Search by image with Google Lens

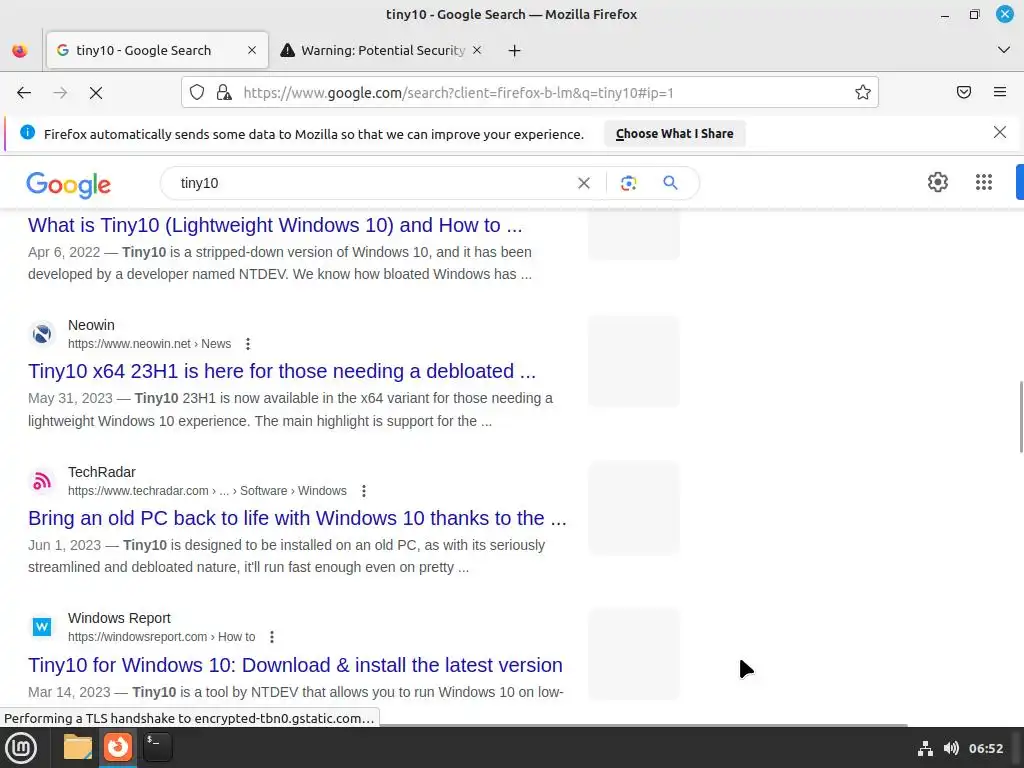point(628,184)
